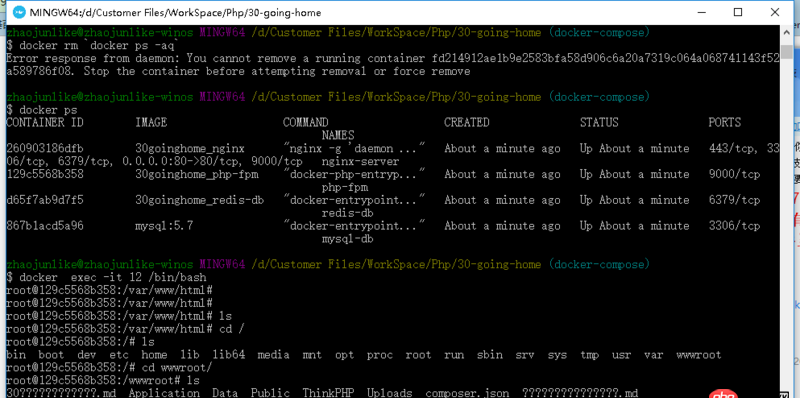Click image name mysql:5.7
The height and width of the screenshot is (398, 800).
[x=164, y=226]
